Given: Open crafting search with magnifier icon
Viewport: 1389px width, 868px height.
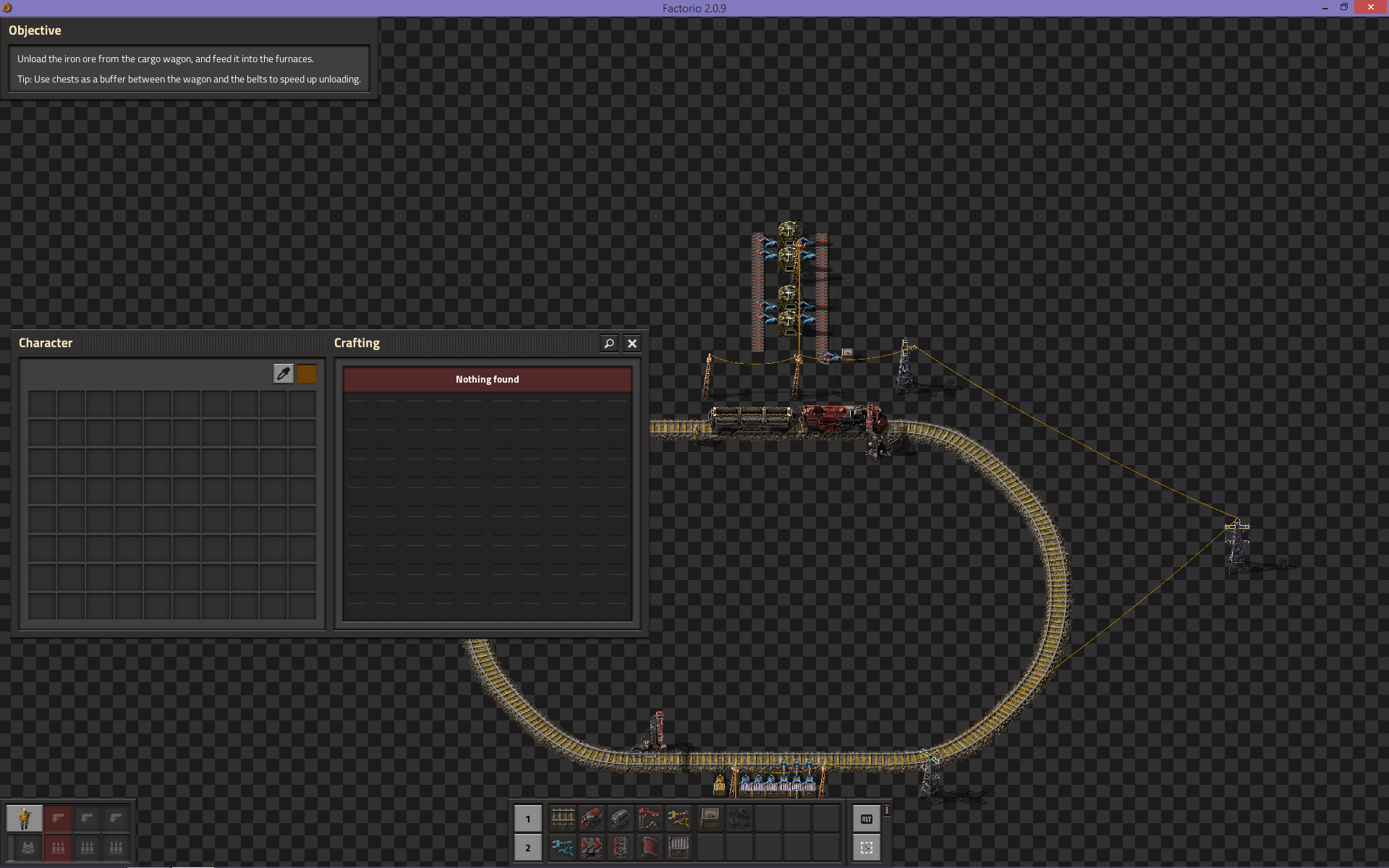Looking at the screenshot, I should 609,343.
